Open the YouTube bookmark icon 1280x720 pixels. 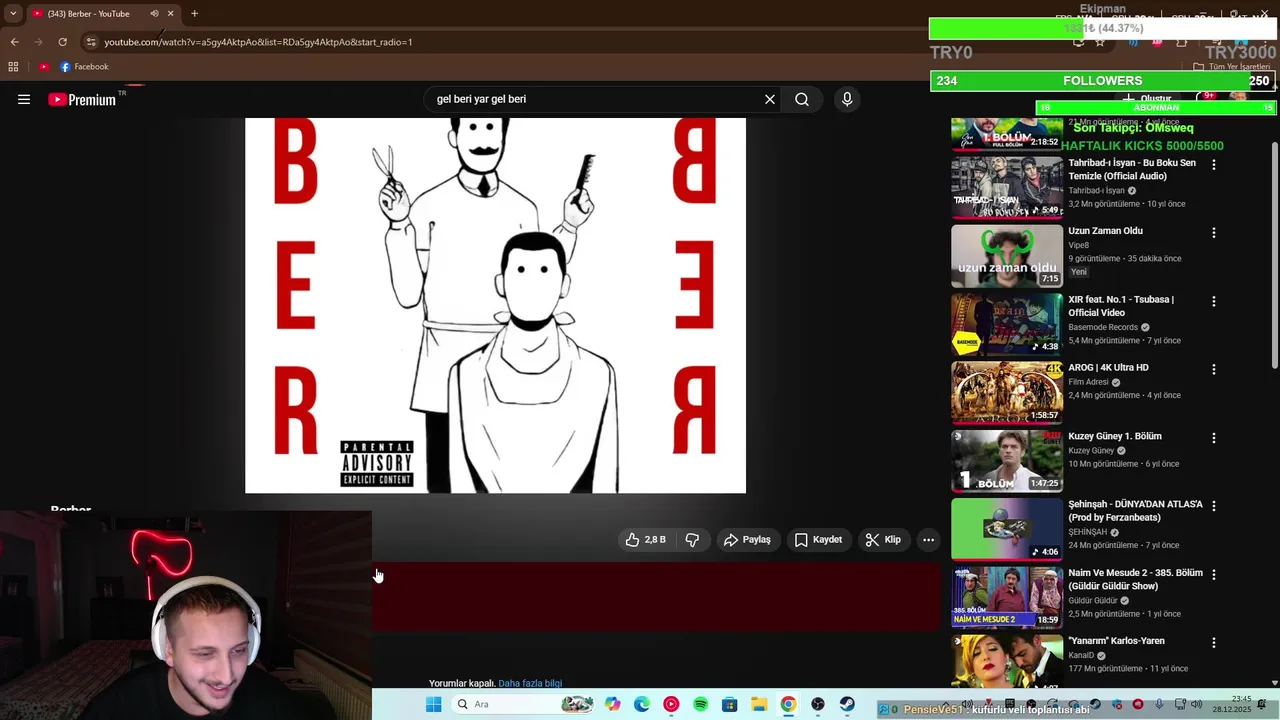point(44,67)
